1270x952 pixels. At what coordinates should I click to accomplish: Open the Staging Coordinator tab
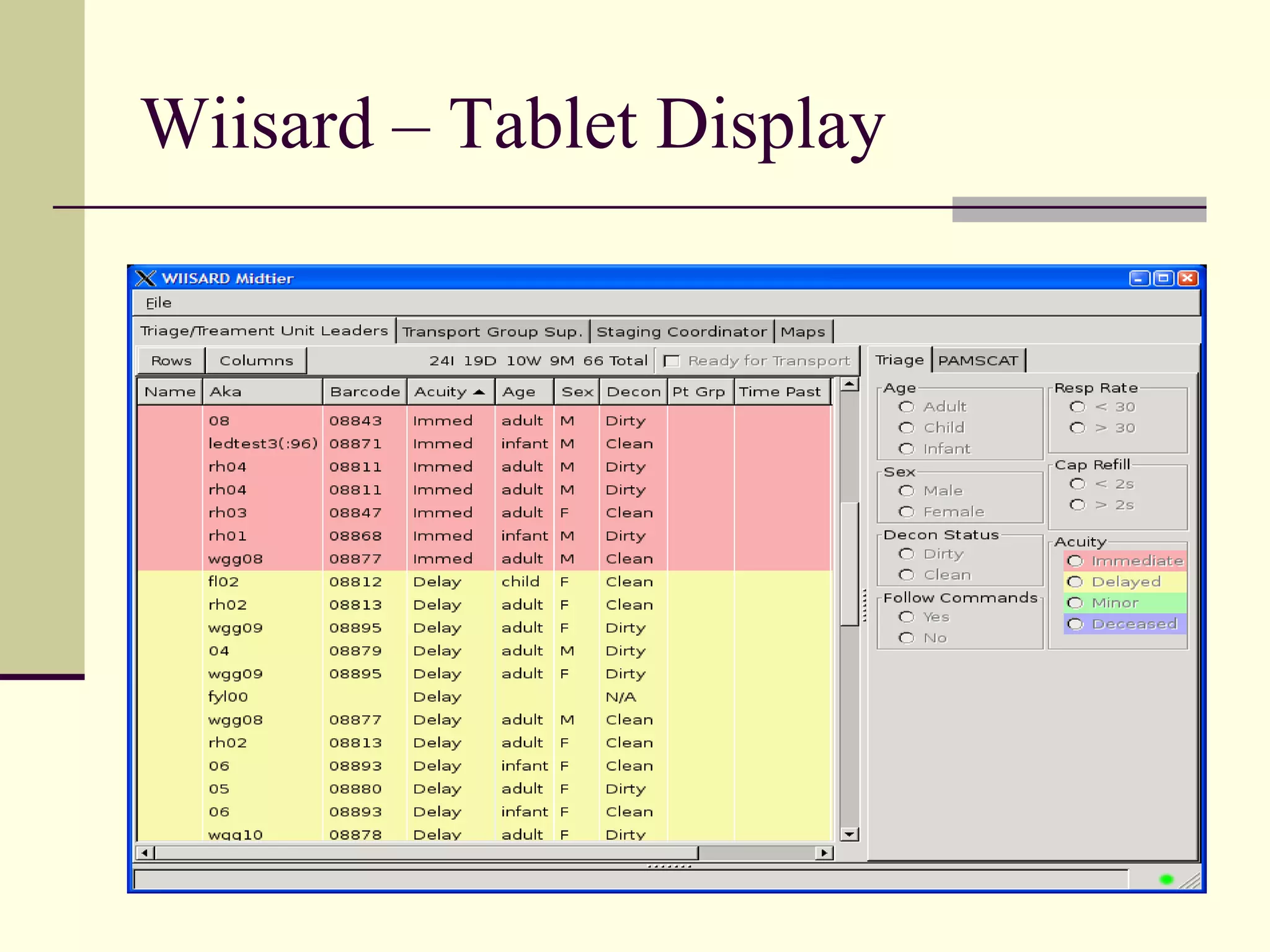[682, 332]
